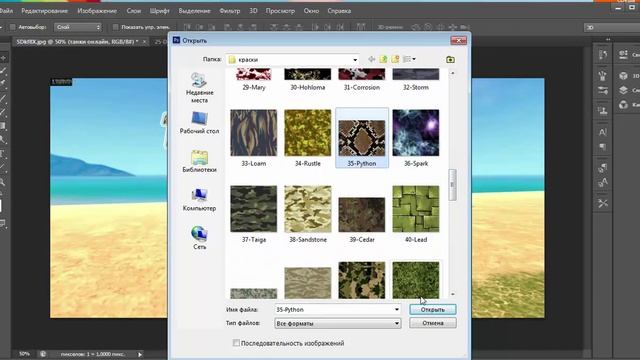The height and width of the screenshot is (360, 640).
Task: Open the Network shortcut
Action: pyautogui.click(x=199, y=238)
